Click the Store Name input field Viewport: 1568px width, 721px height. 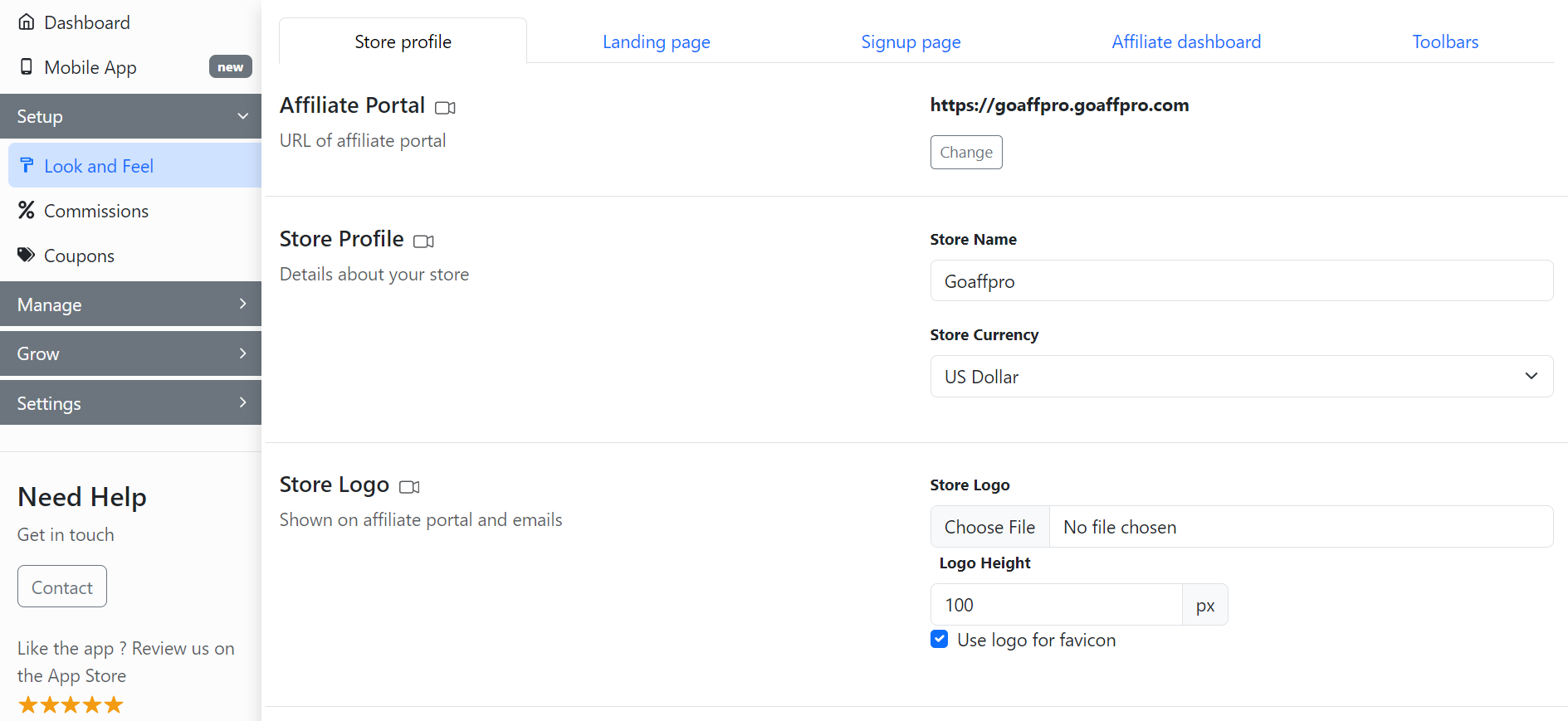click(x=1241, y=281)
